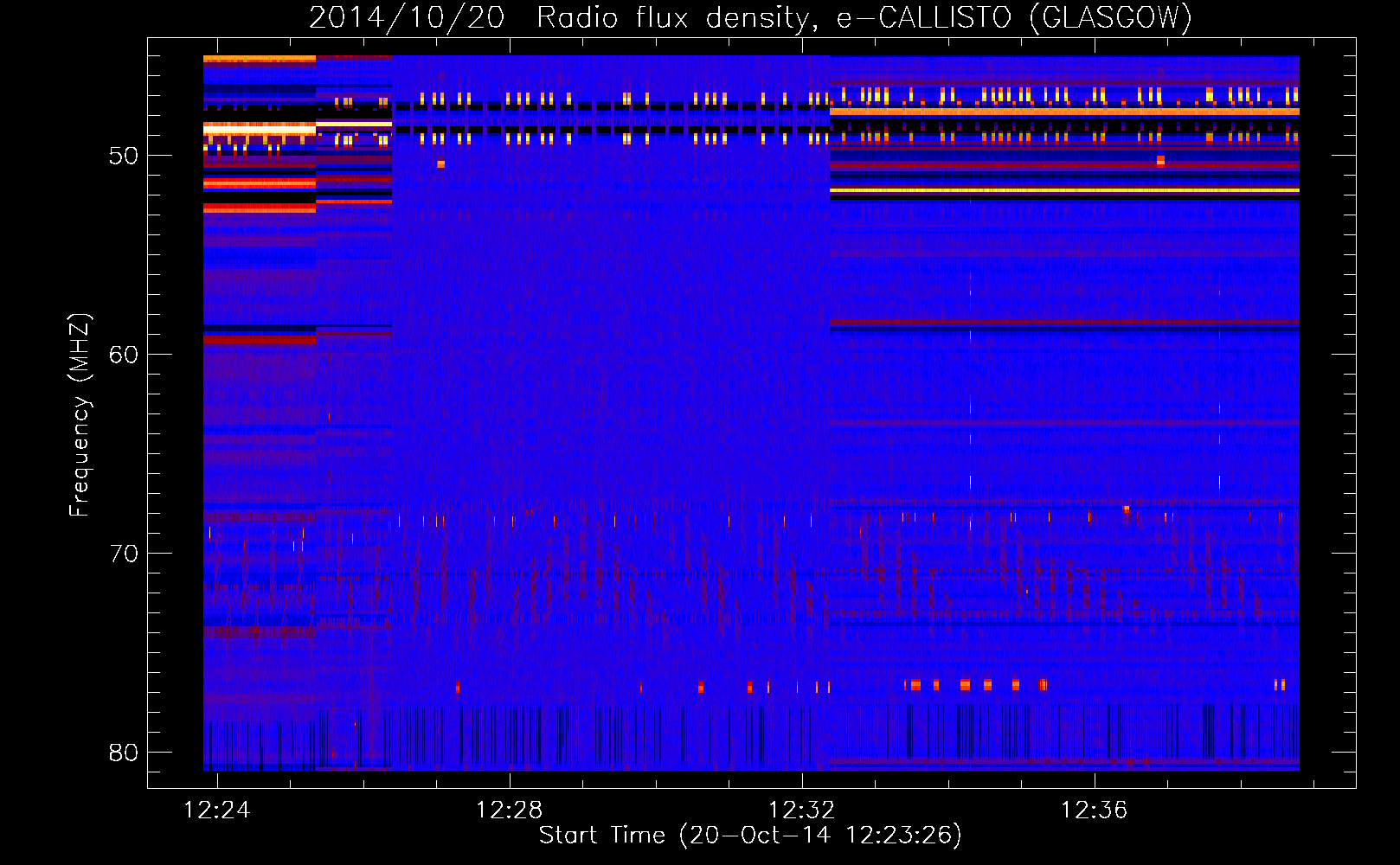Screen dimensions: 1400x865
Task: Click the 'Start Time (20-Oct-14 12:23:26)' label
Action: [750, 835]
